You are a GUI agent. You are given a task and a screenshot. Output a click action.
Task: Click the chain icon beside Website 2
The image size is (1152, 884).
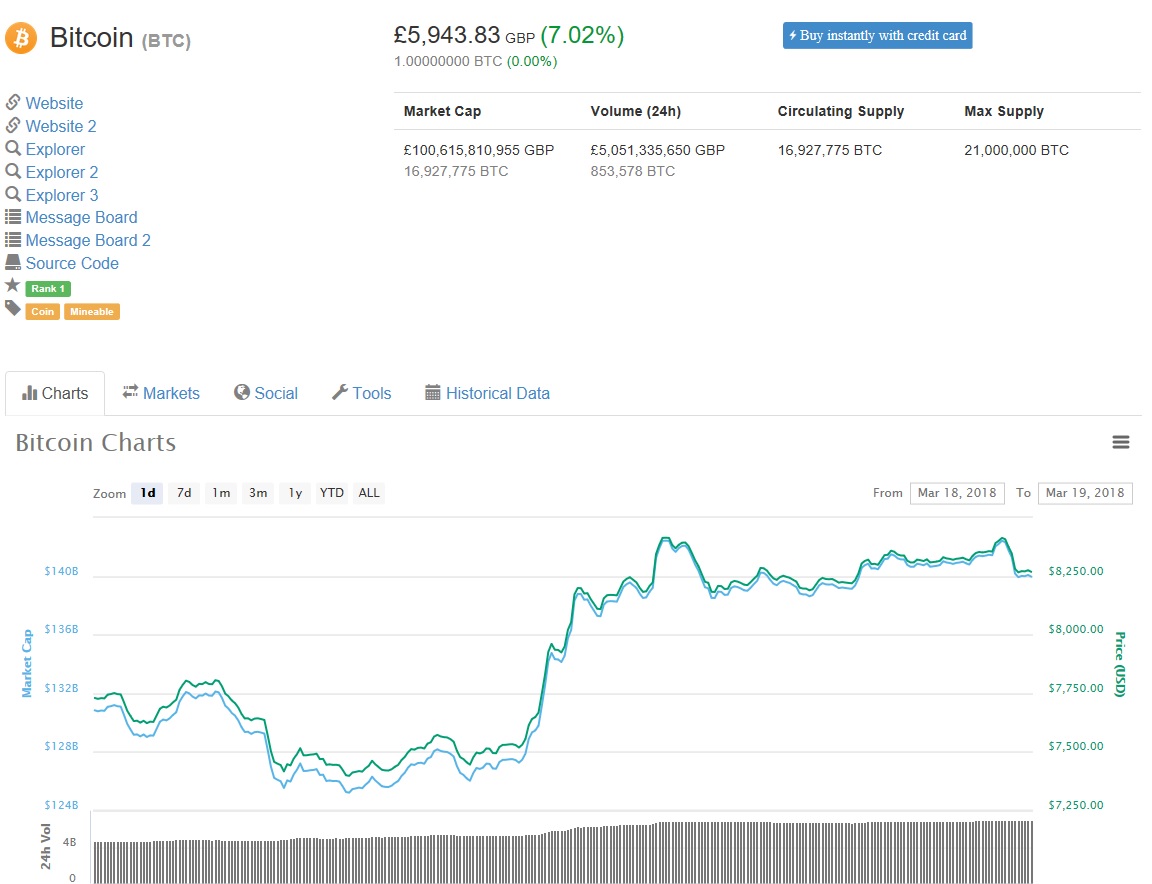[x=12, y=126]
